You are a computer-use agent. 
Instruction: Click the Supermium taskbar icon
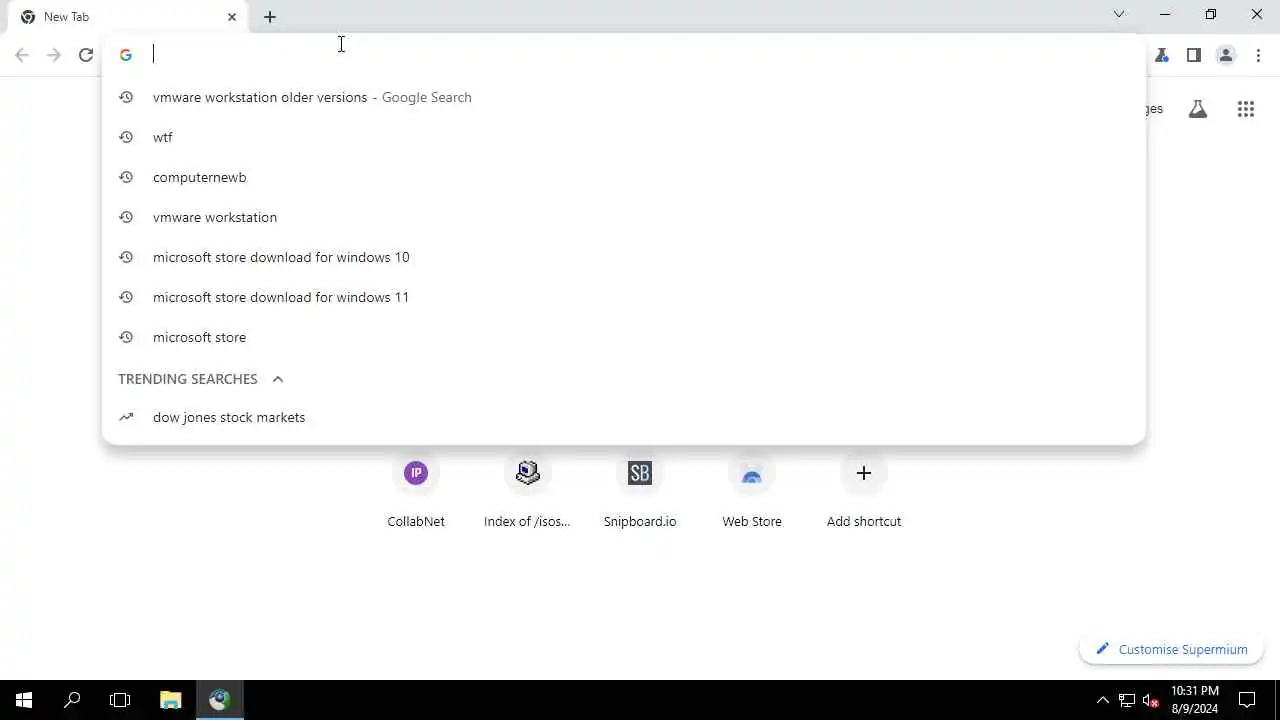tap(220, 700)
